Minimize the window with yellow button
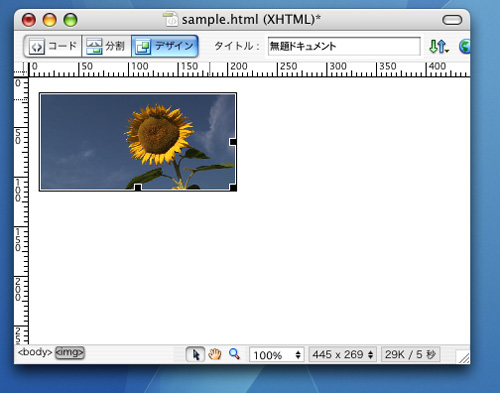The width and height of the screenshot is (500, 393). point(49,20)
